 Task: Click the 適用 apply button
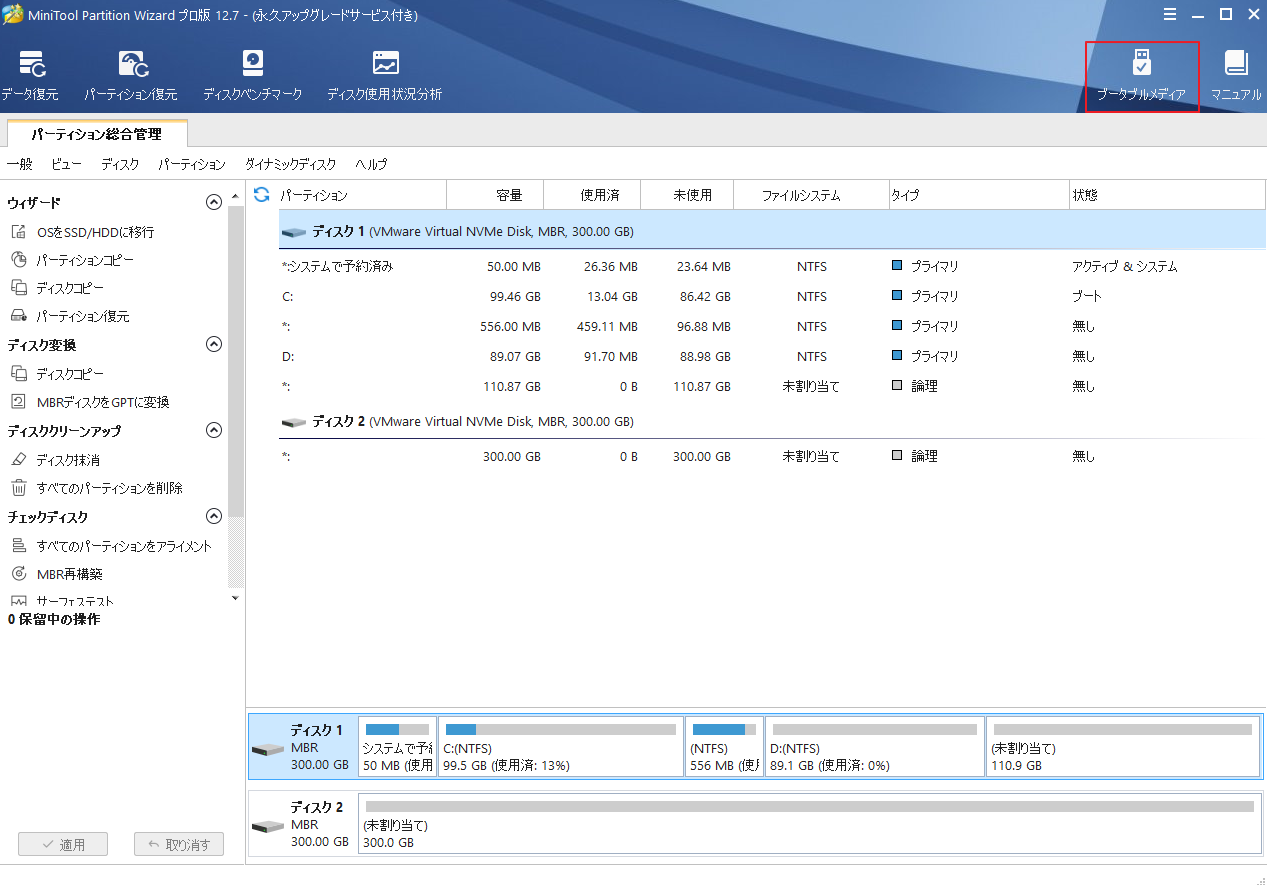click(x=63, y=844)
